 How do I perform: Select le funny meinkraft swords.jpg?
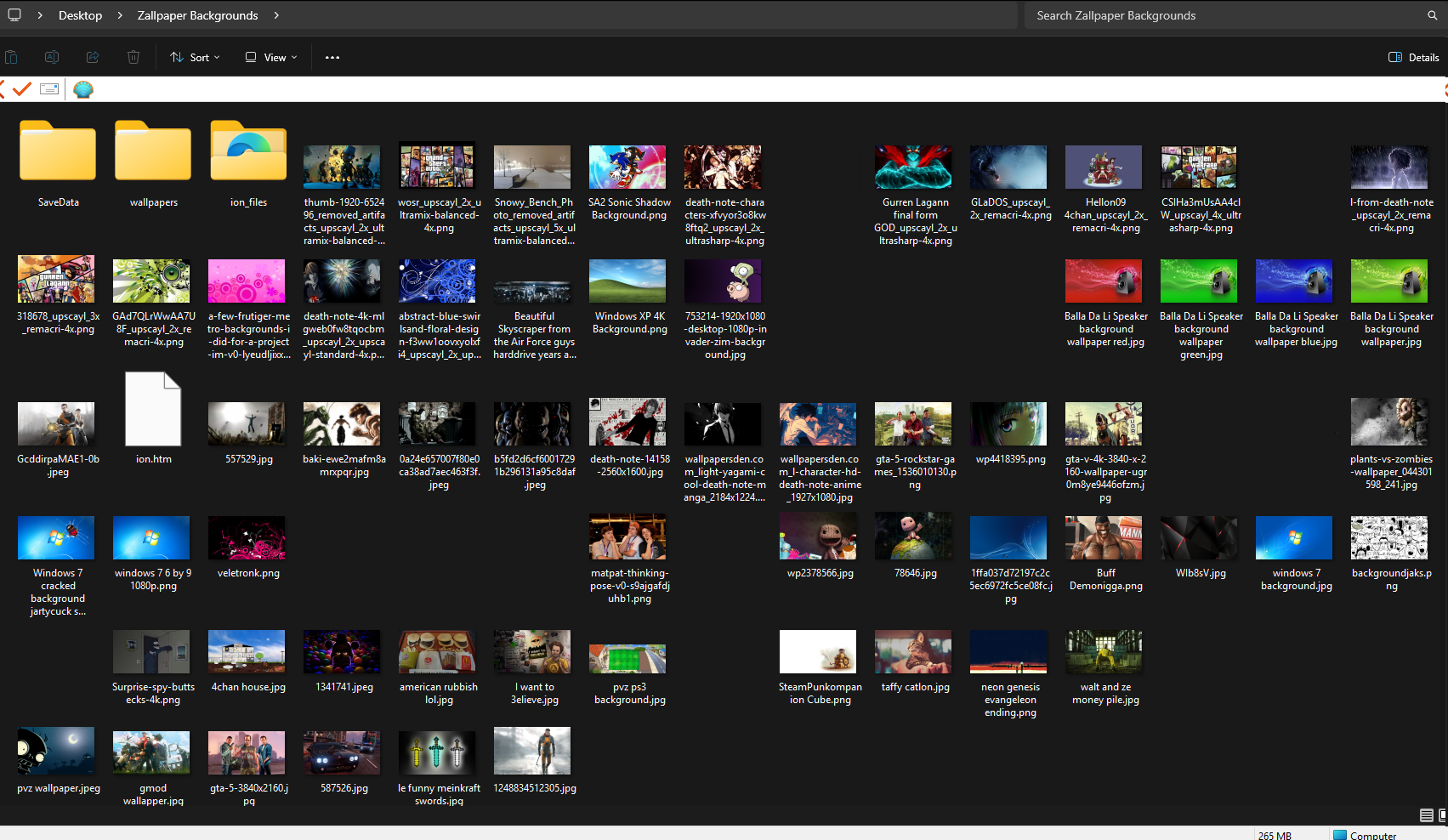coord(437,752)
